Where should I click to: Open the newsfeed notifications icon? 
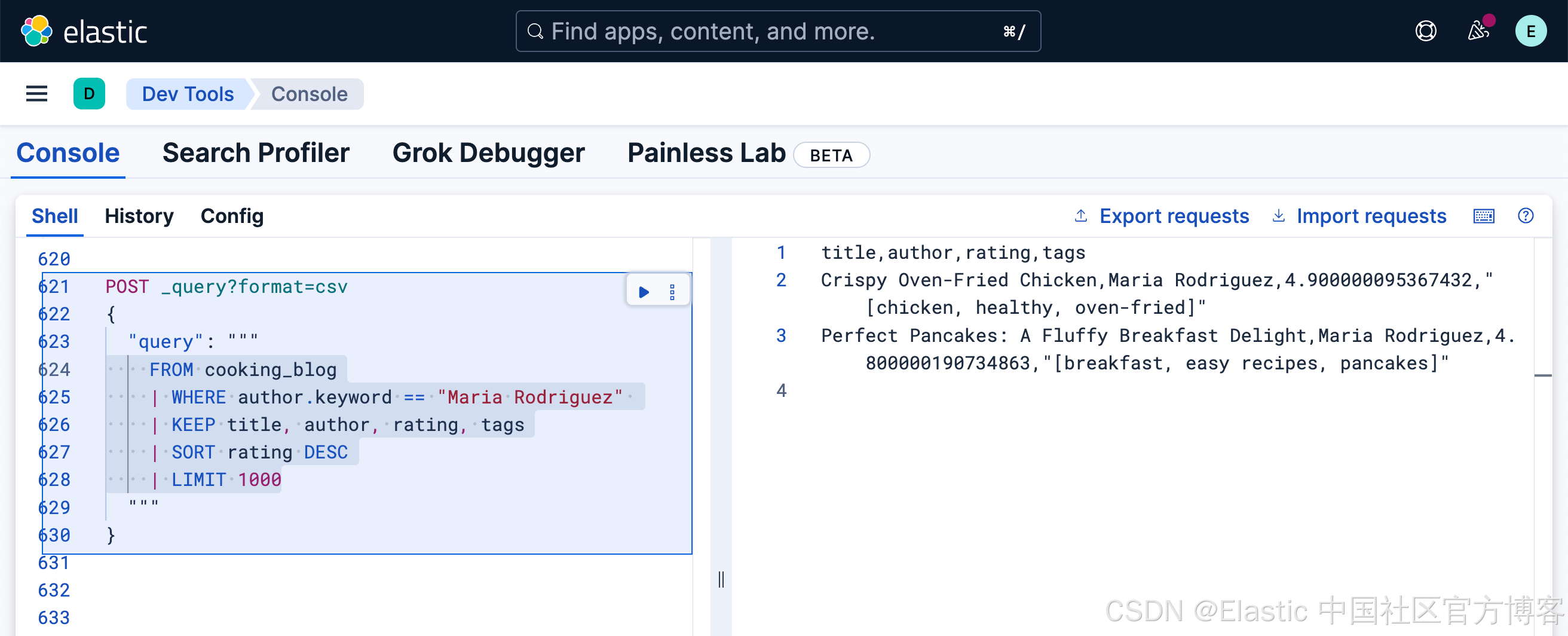[x=1478, y=30]
